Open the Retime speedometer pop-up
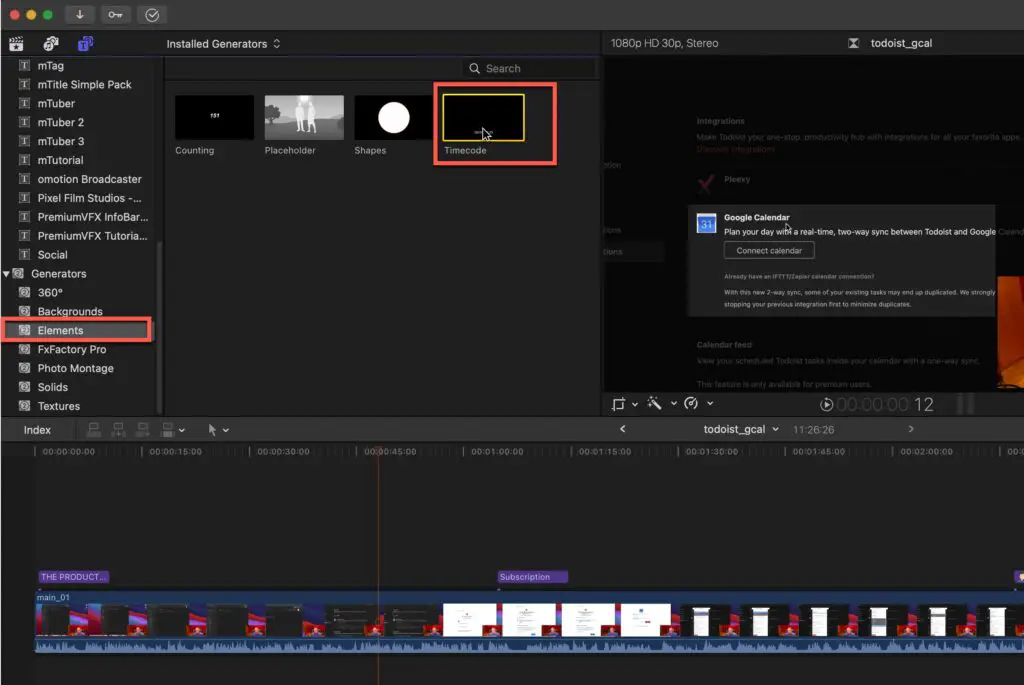The height and width of the screenshot is (685, 1024). coord(698,404)
